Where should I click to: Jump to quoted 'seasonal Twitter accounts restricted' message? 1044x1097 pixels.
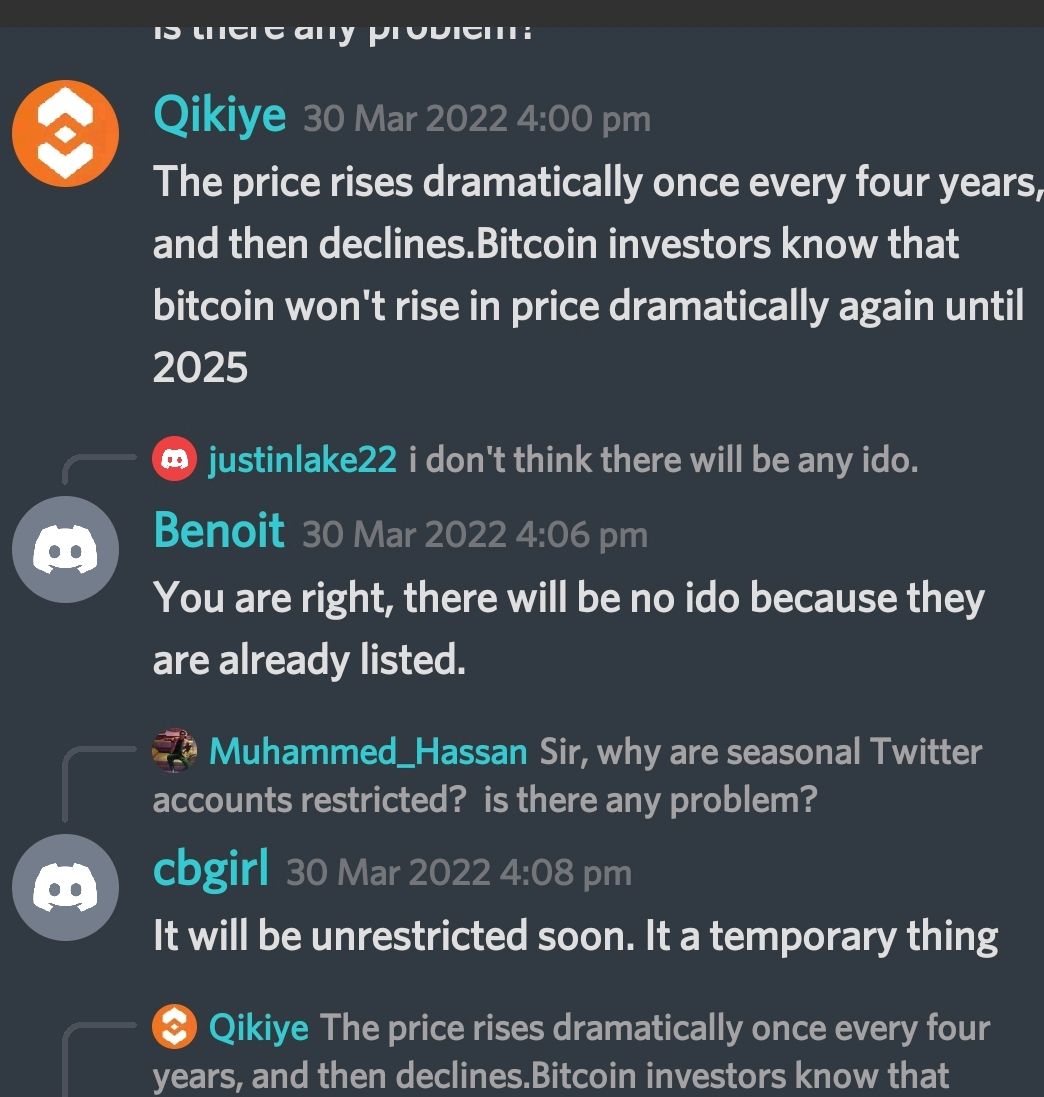(567, 776)
